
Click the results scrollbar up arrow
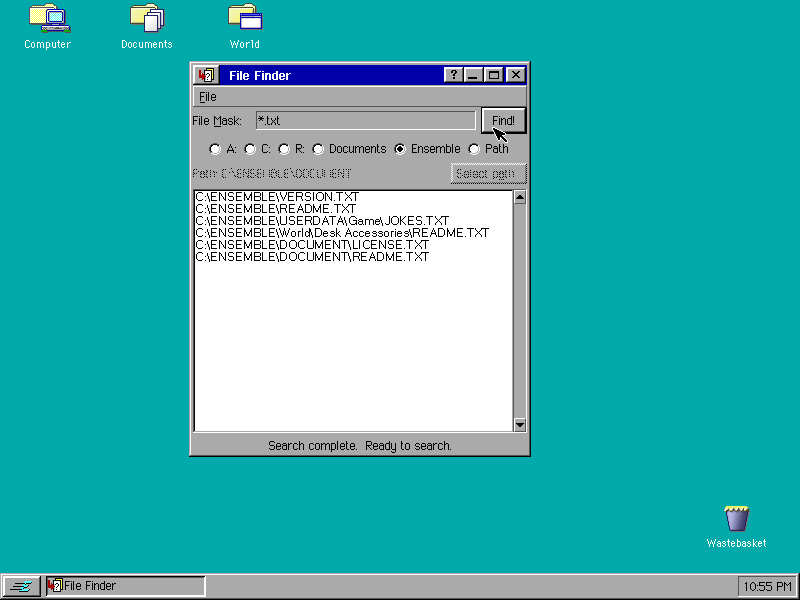pos(519,197)
